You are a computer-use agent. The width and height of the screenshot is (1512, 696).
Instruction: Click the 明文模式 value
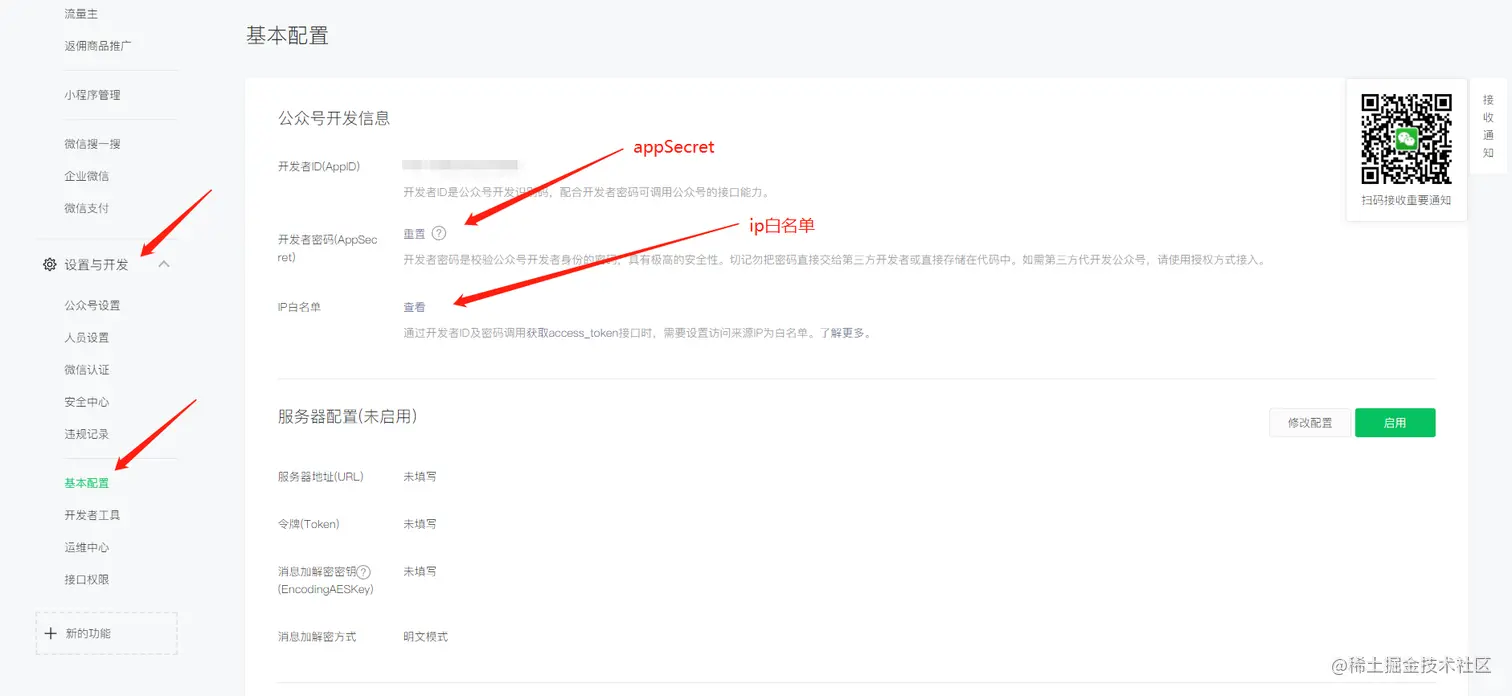click(x=426, y=637)
